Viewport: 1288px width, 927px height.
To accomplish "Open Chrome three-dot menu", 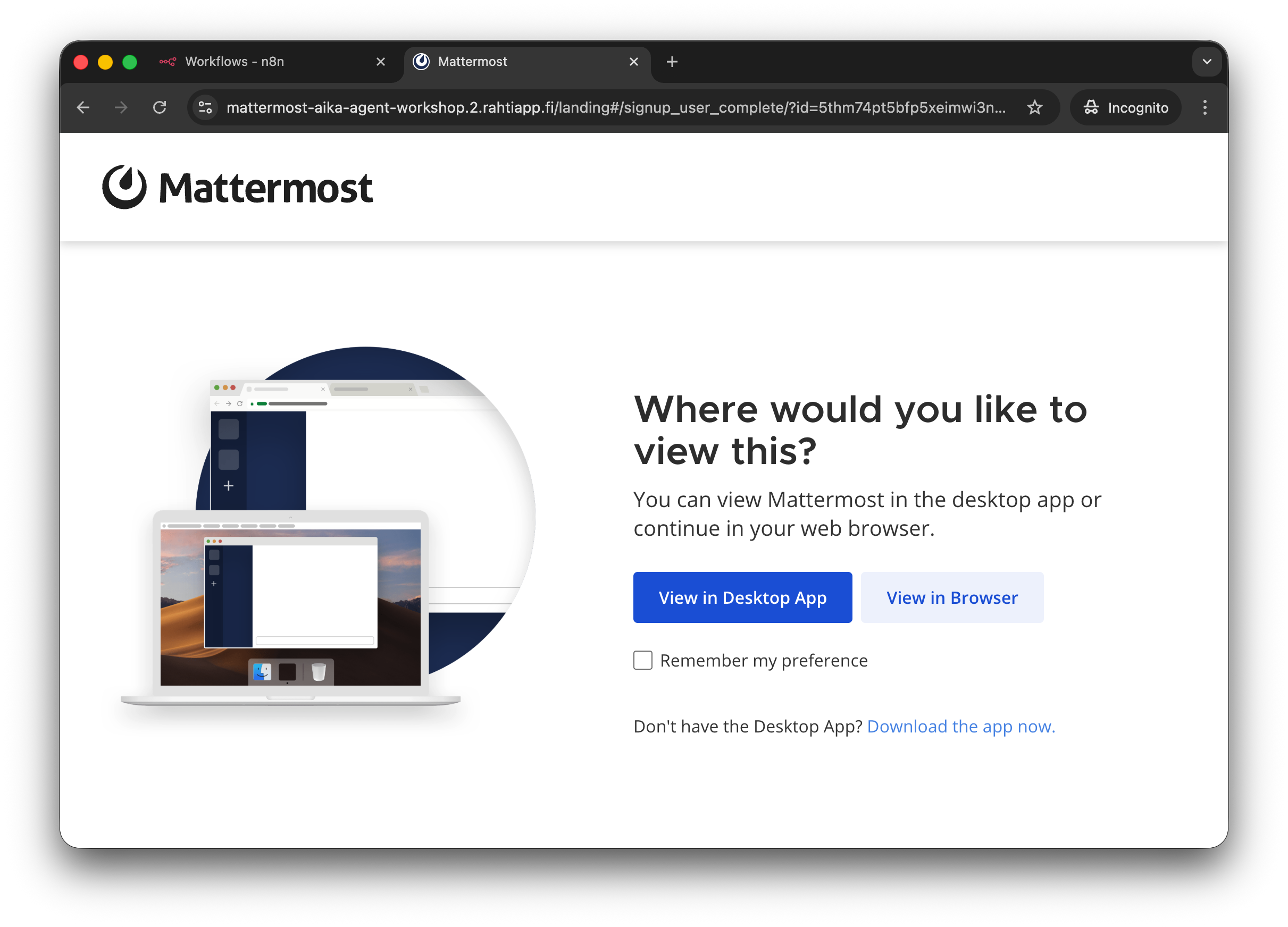I will (x=1205, y=107).
